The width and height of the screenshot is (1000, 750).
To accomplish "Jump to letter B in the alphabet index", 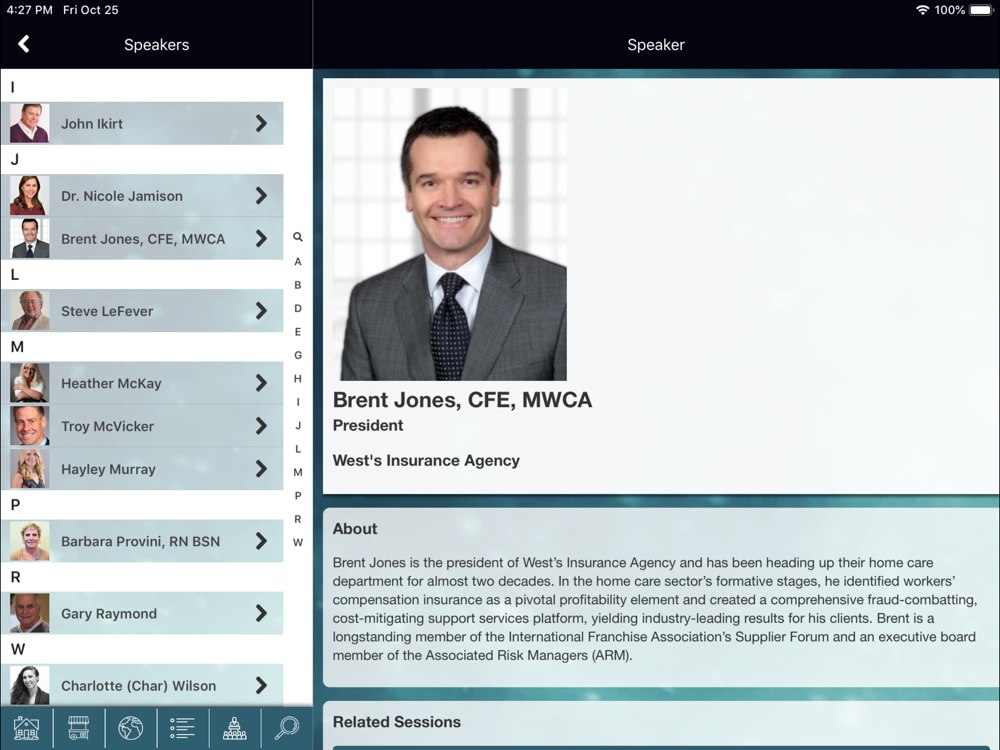I will 298,285.
